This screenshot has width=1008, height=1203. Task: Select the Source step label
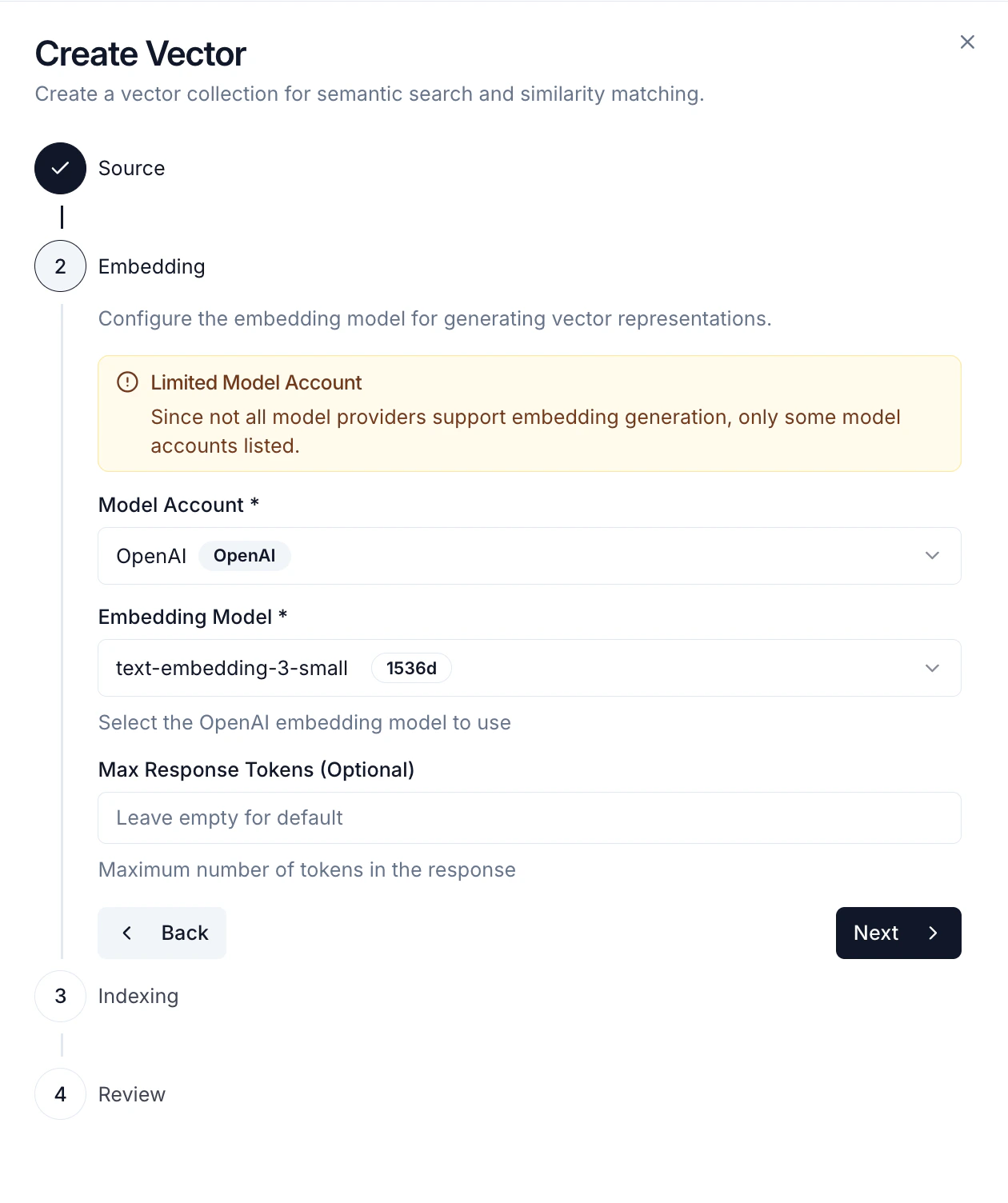(131, 168)
